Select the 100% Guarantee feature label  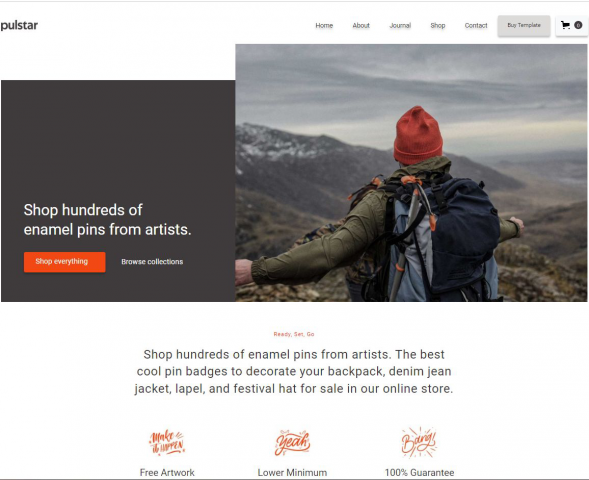click(419, 472)
